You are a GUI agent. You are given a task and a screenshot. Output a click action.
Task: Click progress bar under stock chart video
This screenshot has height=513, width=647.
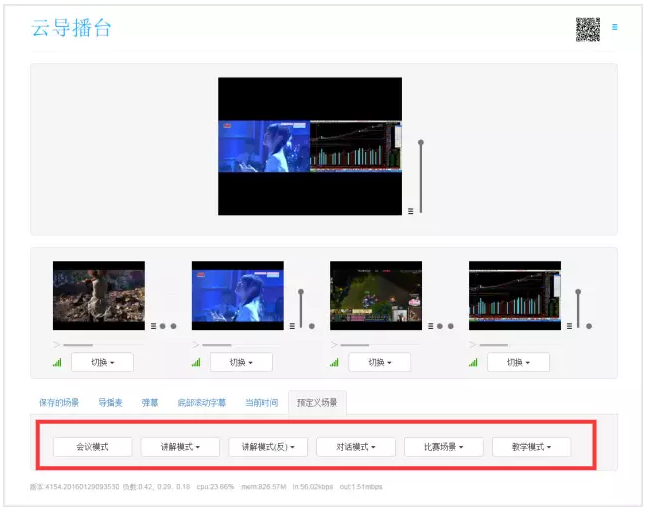(518, 345)
